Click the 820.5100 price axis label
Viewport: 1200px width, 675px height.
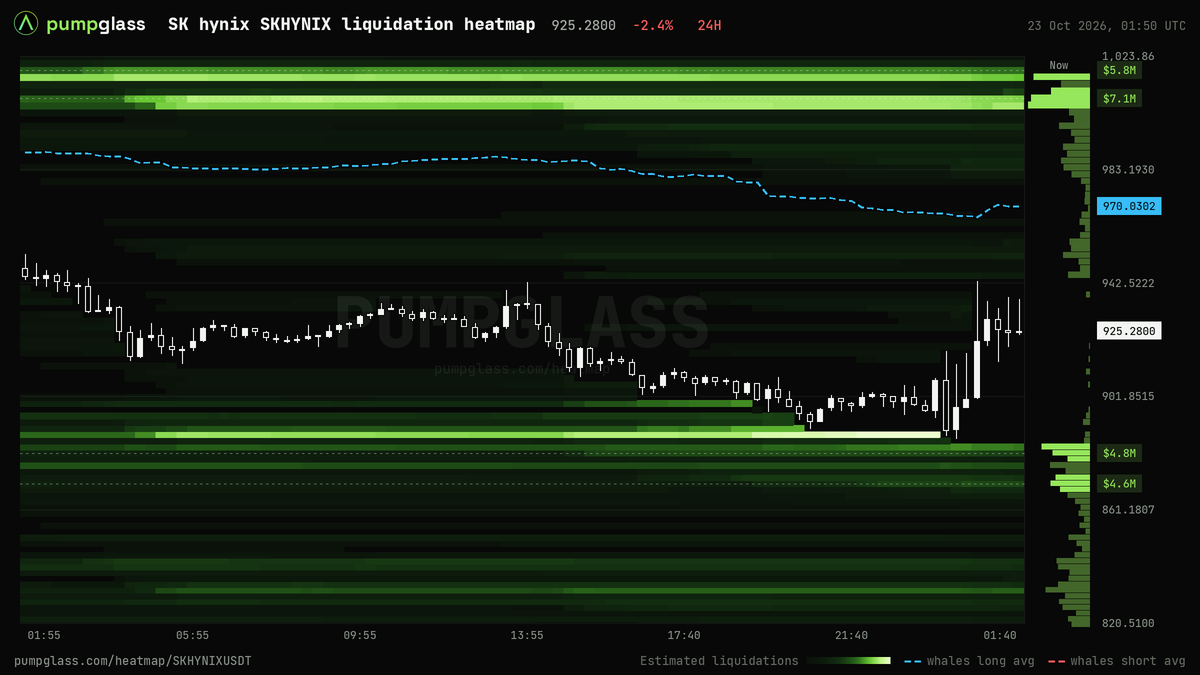tap(1128, 623)
